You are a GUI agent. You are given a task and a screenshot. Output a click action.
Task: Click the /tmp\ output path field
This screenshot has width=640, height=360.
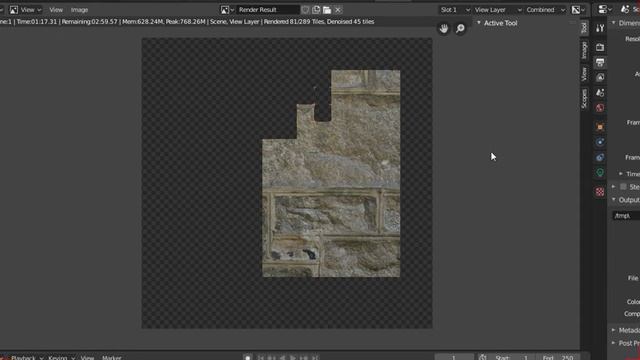pos(626,216)
